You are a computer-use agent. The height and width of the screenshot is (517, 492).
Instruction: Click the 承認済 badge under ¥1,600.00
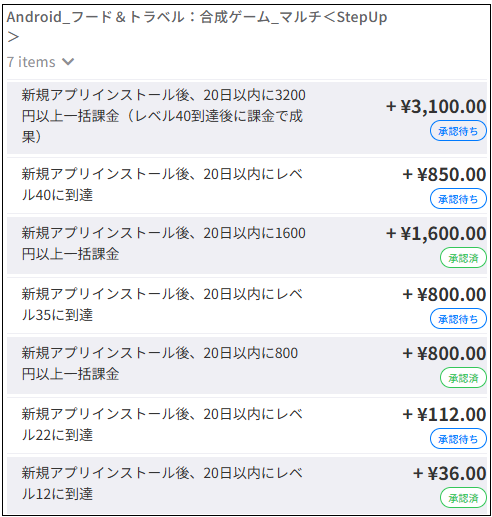[x=463, y=258]
